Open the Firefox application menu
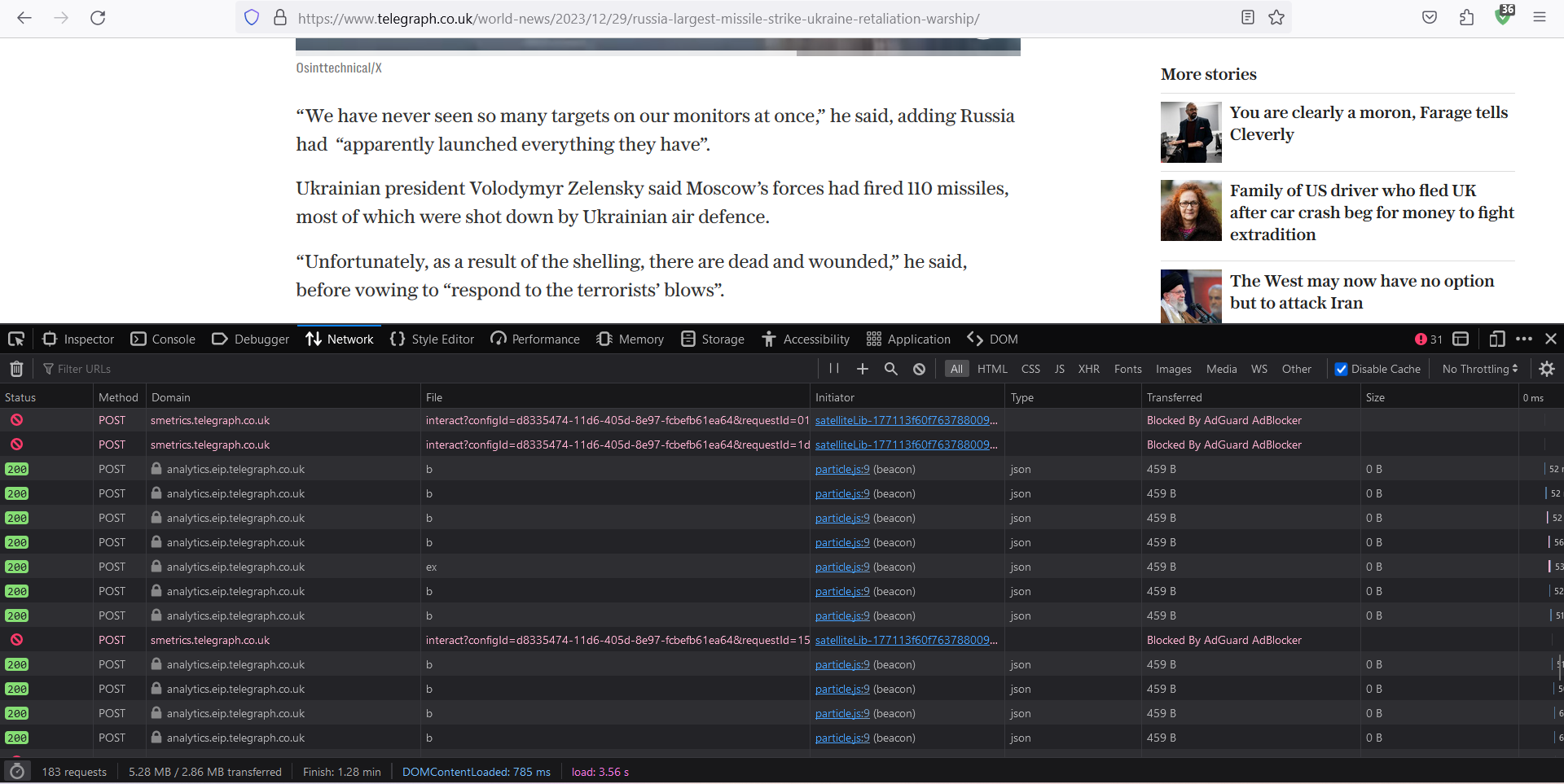The height and width of the screenshot is (784, 1564). click(x=1540, y=18)
